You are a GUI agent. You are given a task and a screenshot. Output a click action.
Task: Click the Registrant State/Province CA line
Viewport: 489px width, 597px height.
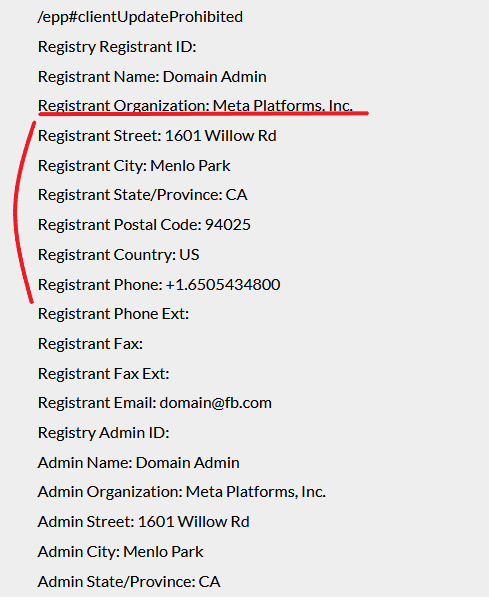[143, 195]
